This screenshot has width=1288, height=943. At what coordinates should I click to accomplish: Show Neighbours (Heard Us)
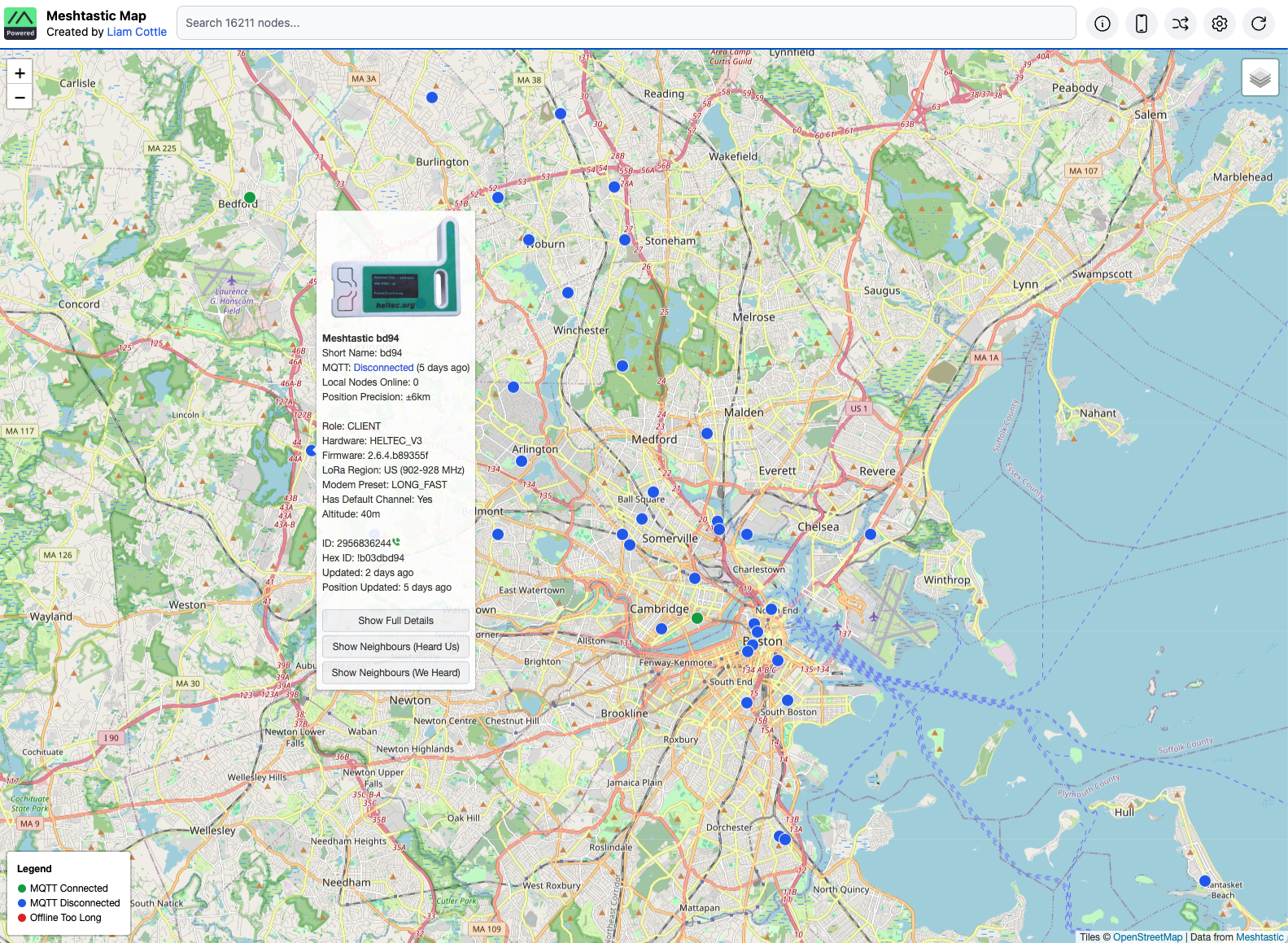[395, 647]
